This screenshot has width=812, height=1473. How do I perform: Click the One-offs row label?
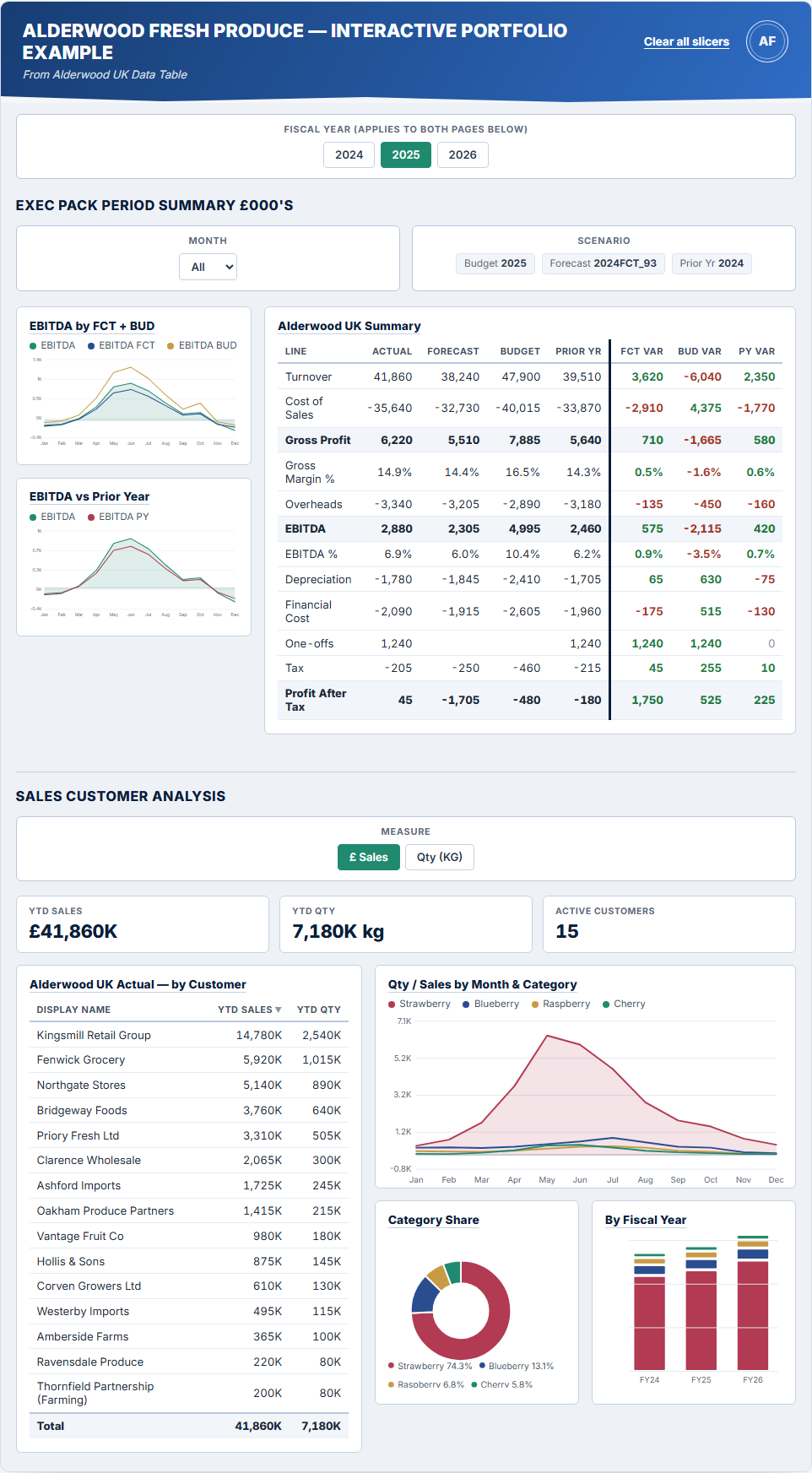click(x=309, y=643)
